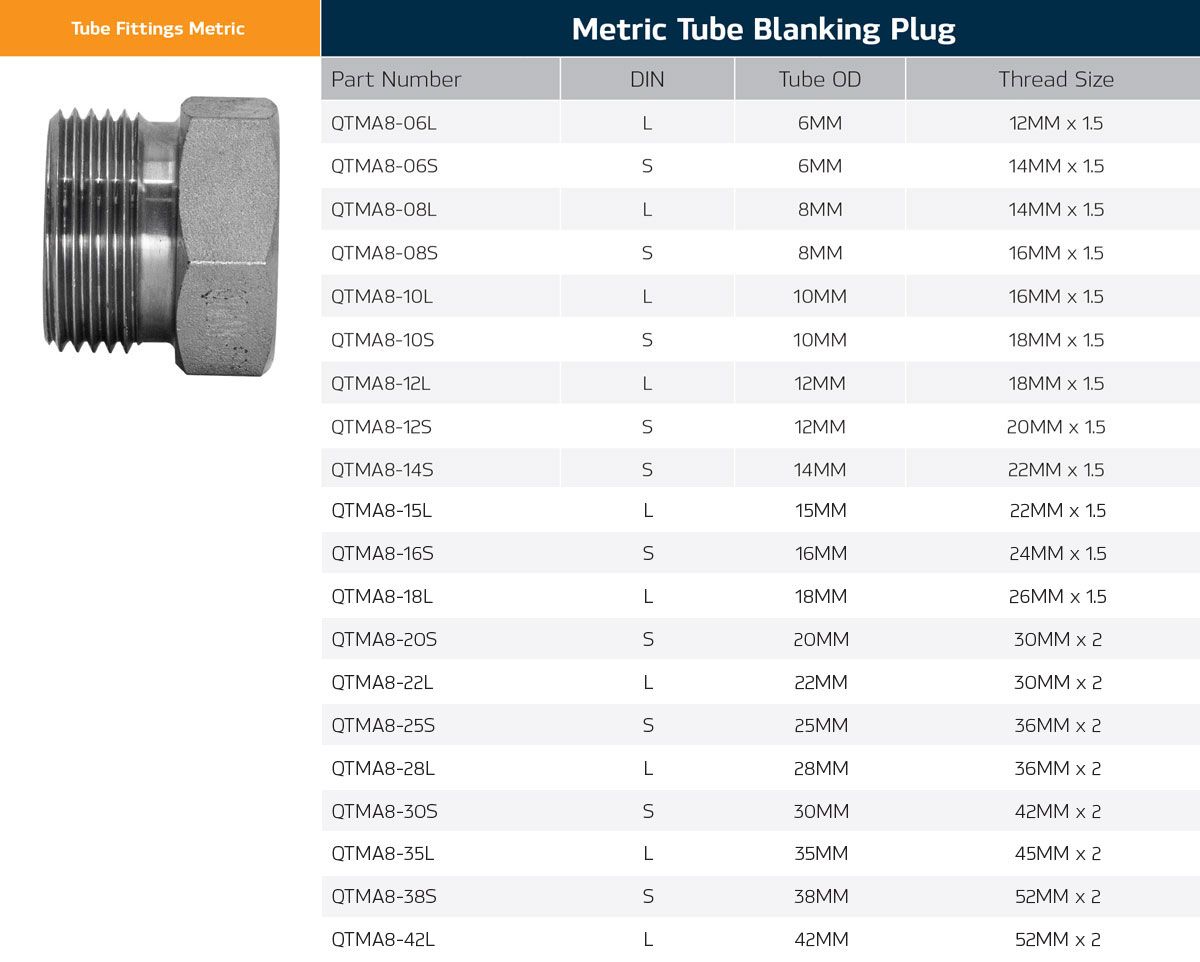Click the DIN cell for QTMA8-38S

tap(648, 897)
